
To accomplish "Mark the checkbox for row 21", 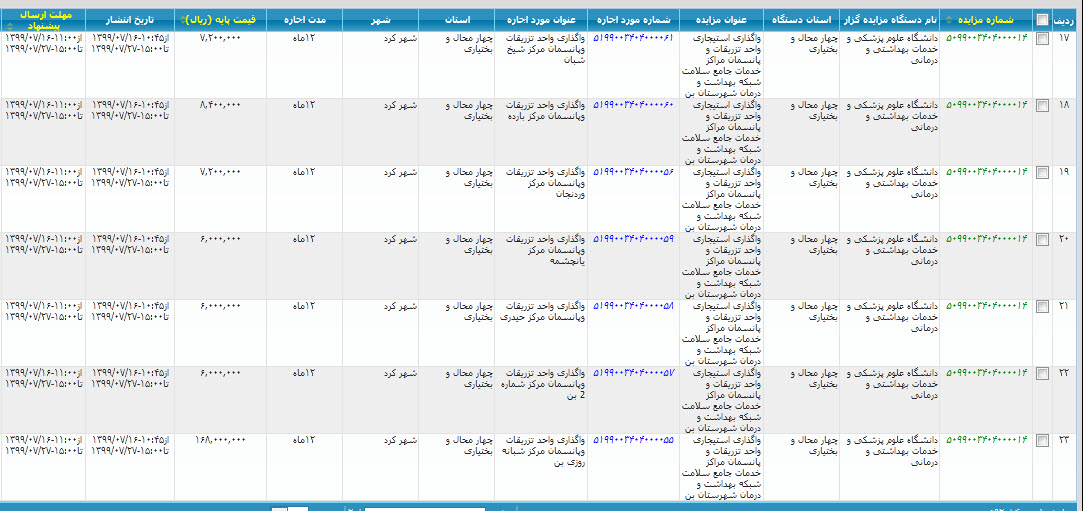I will [1043, 306].
